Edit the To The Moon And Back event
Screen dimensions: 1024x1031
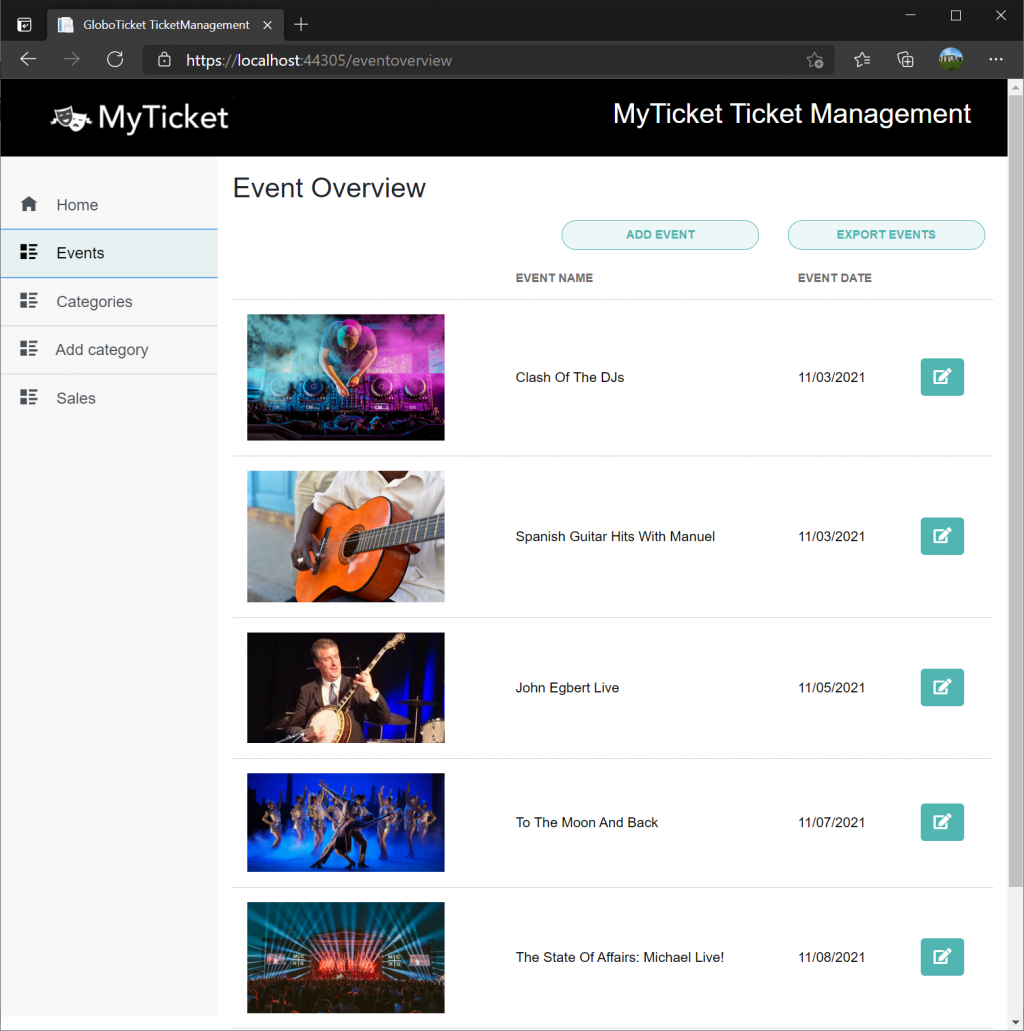941,822
